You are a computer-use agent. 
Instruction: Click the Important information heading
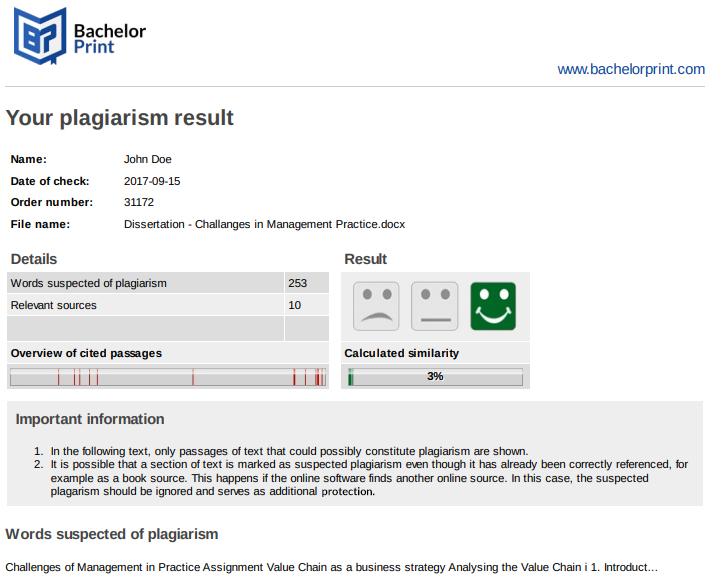pyautogui.click(x=90, y=419)
